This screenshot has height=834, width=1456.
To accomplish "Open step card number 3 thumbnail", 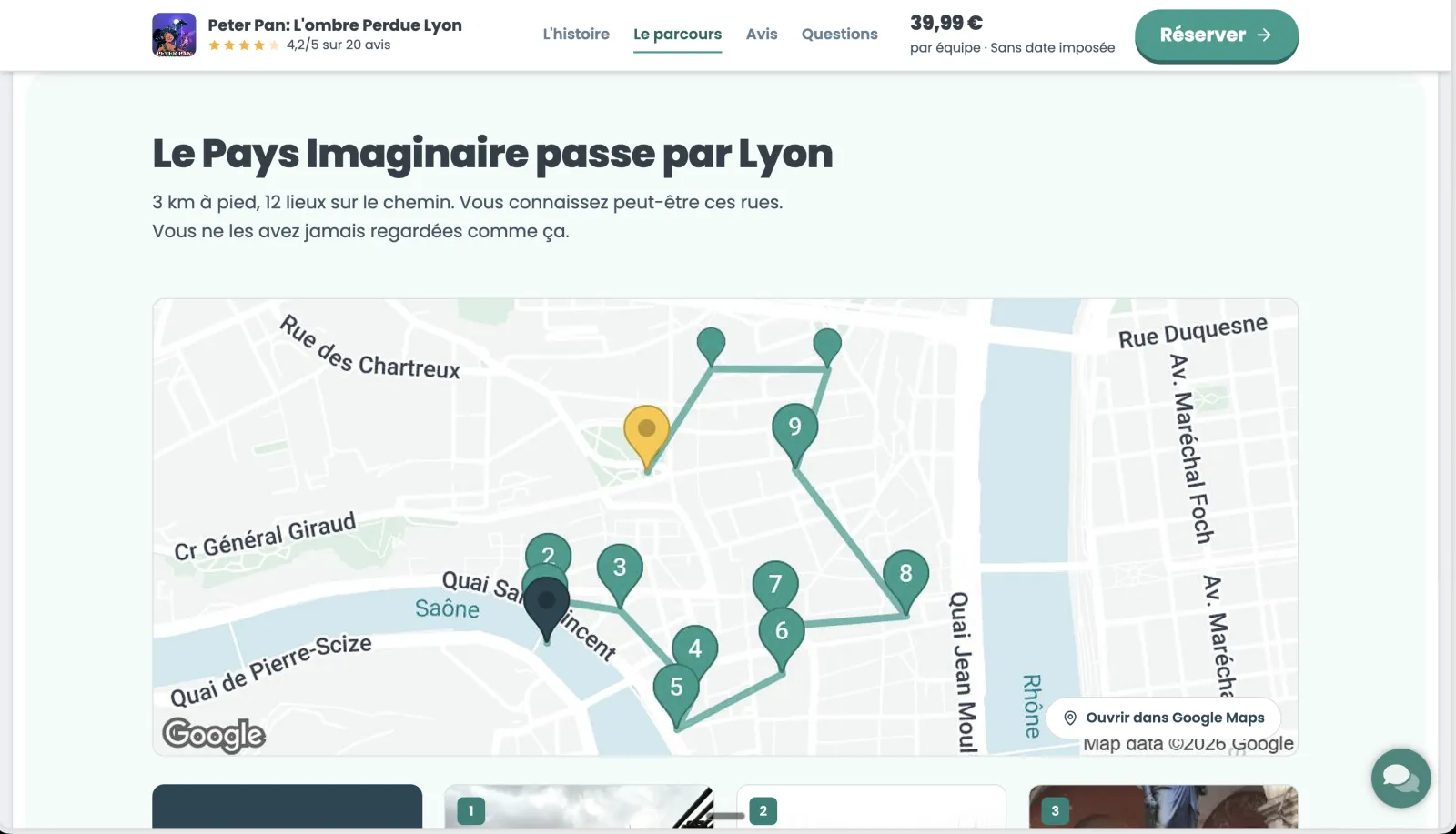I will click(x=1163, y=809).
